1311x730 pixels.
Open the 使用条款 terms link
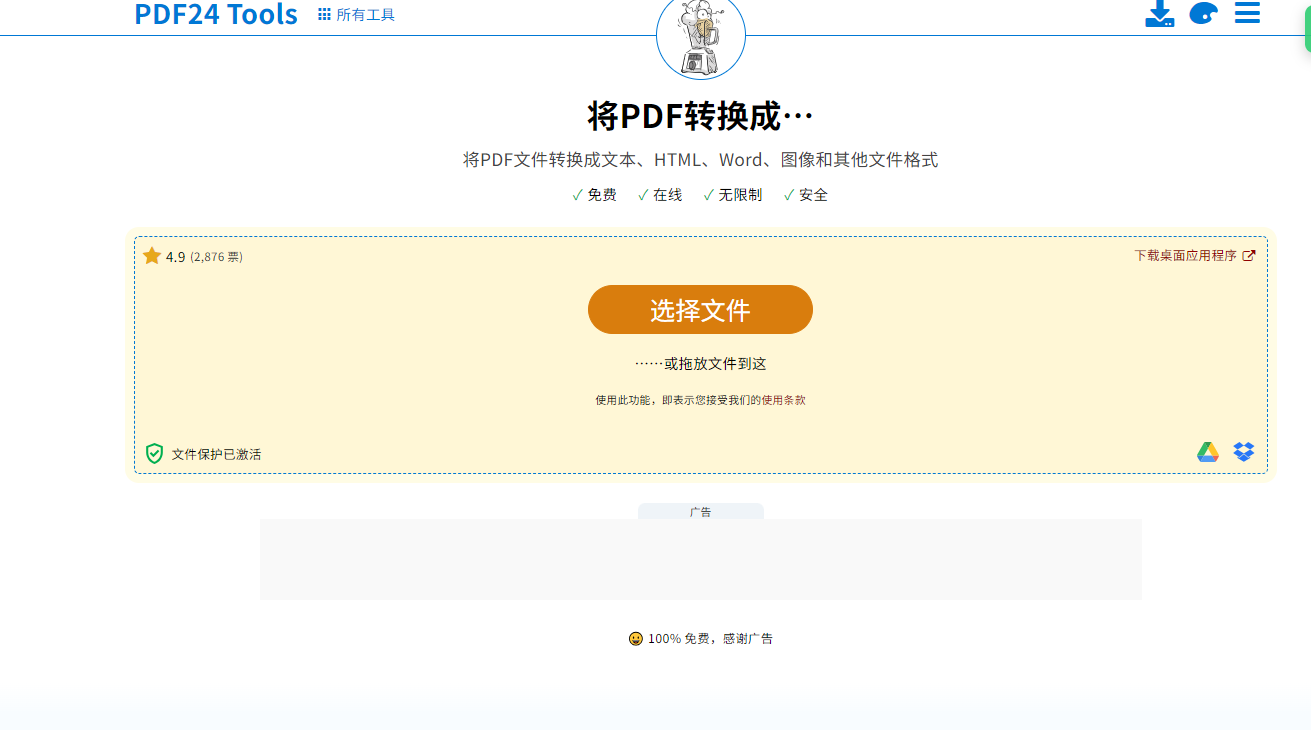coord(784,400)
